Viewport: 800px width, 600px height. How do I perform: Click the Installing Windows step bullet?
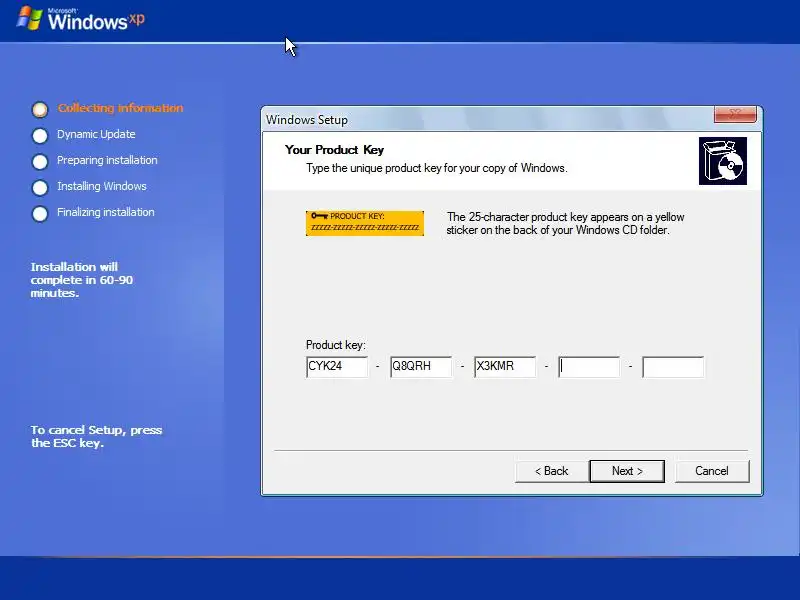point(40,187)
